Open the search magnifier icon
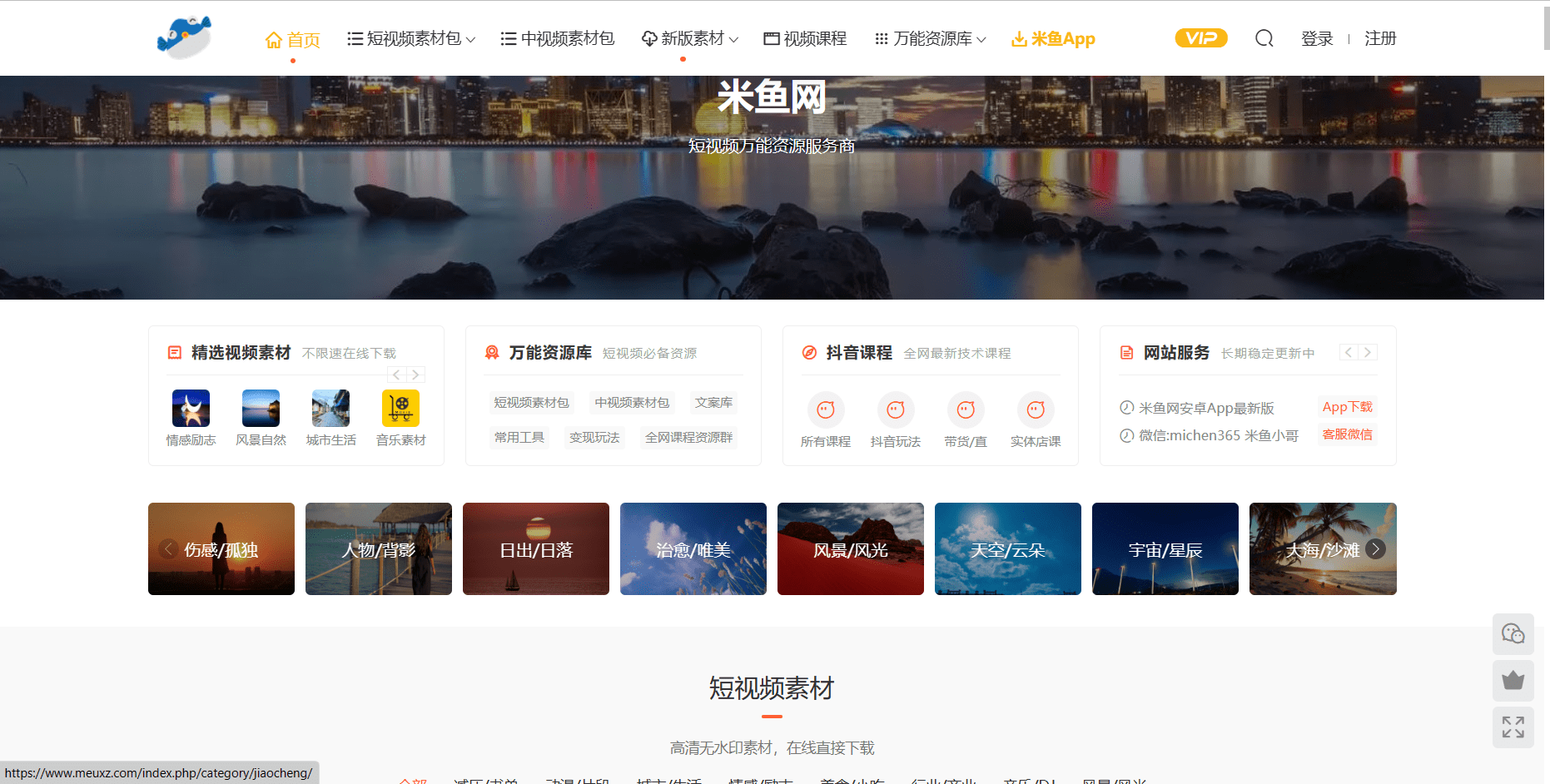Image resolution: width=1550 pixels, height=784 pixels. [1264, 38]
